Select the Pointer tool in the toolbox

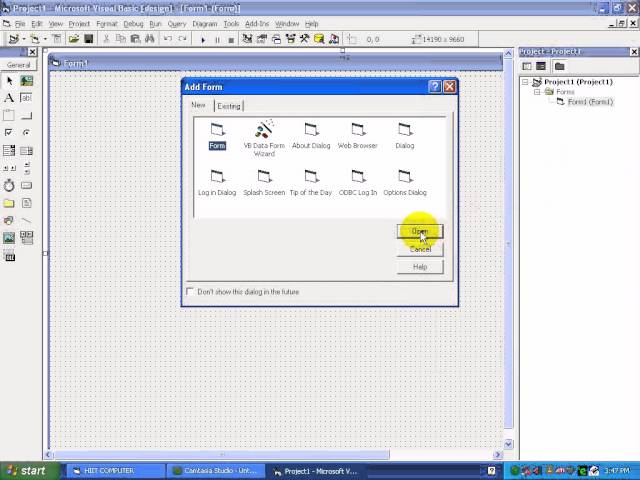point(9,81)
